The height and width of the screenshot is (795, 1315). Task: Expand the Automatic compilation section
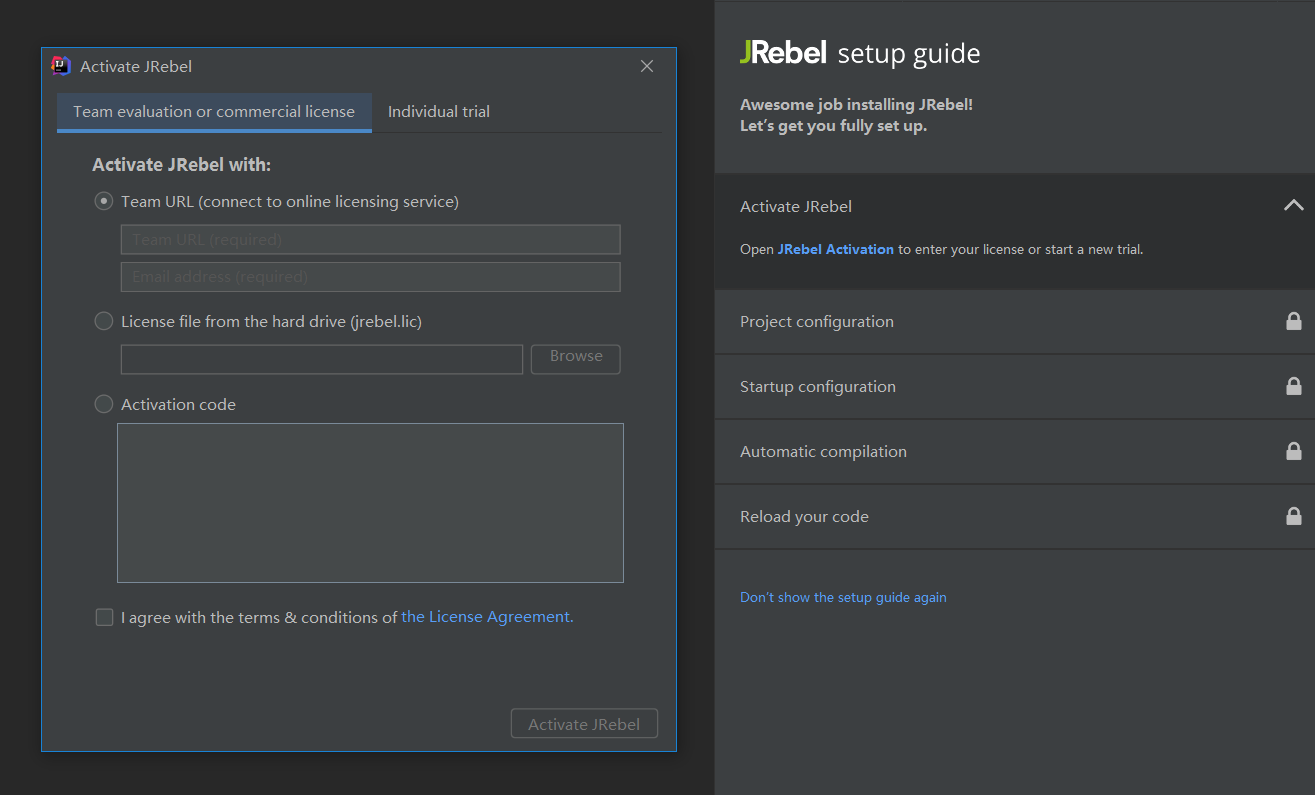coord(823,452)
